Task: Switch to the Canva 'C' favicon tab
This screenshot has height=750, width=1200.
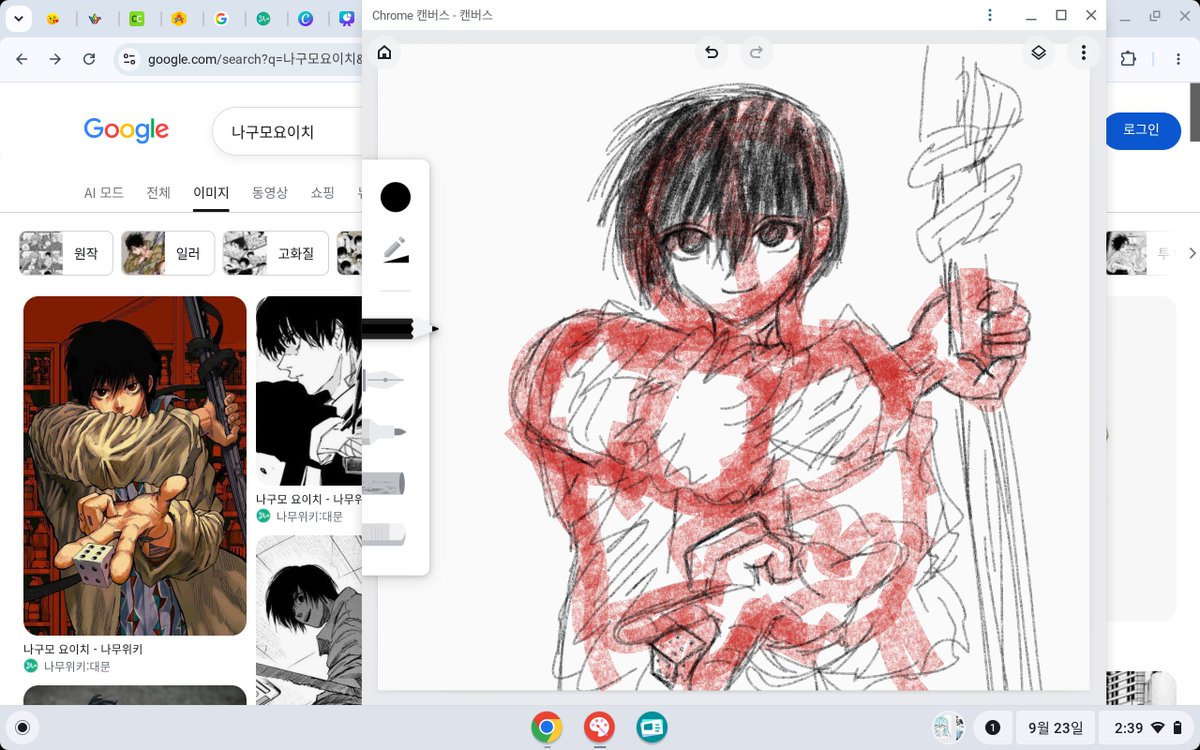Action: click(305, 19)
